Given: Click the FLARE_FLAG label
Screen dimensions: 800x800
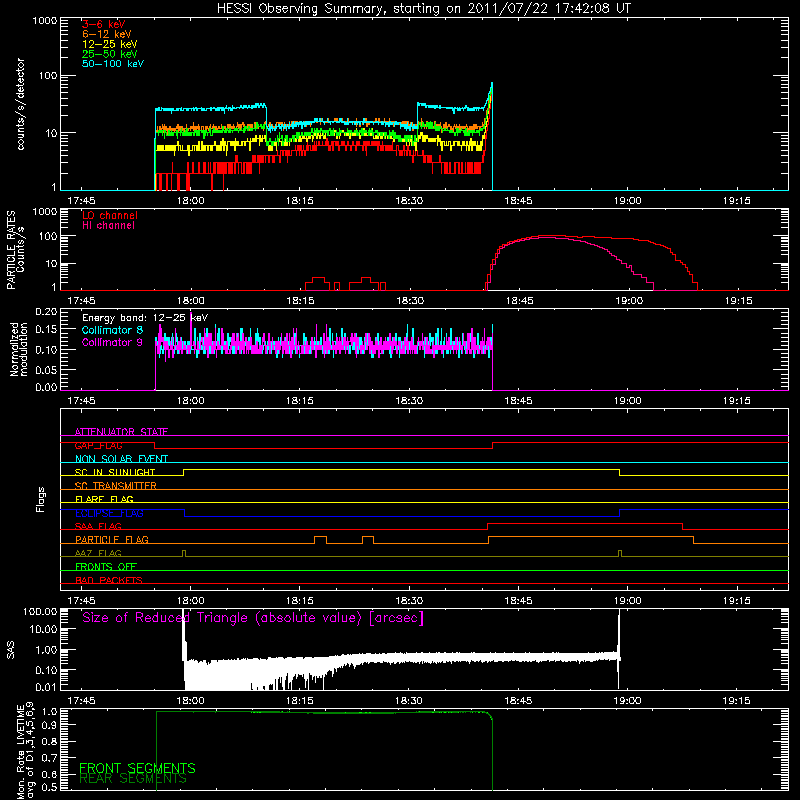Looking at the screenshot, I should pos(104,499).
